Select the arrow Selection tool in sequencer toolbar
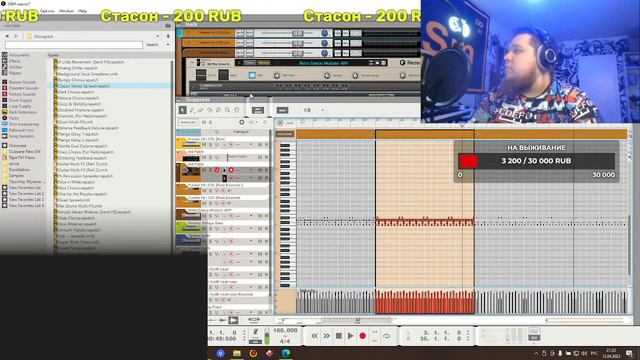 tap(182, 110)
